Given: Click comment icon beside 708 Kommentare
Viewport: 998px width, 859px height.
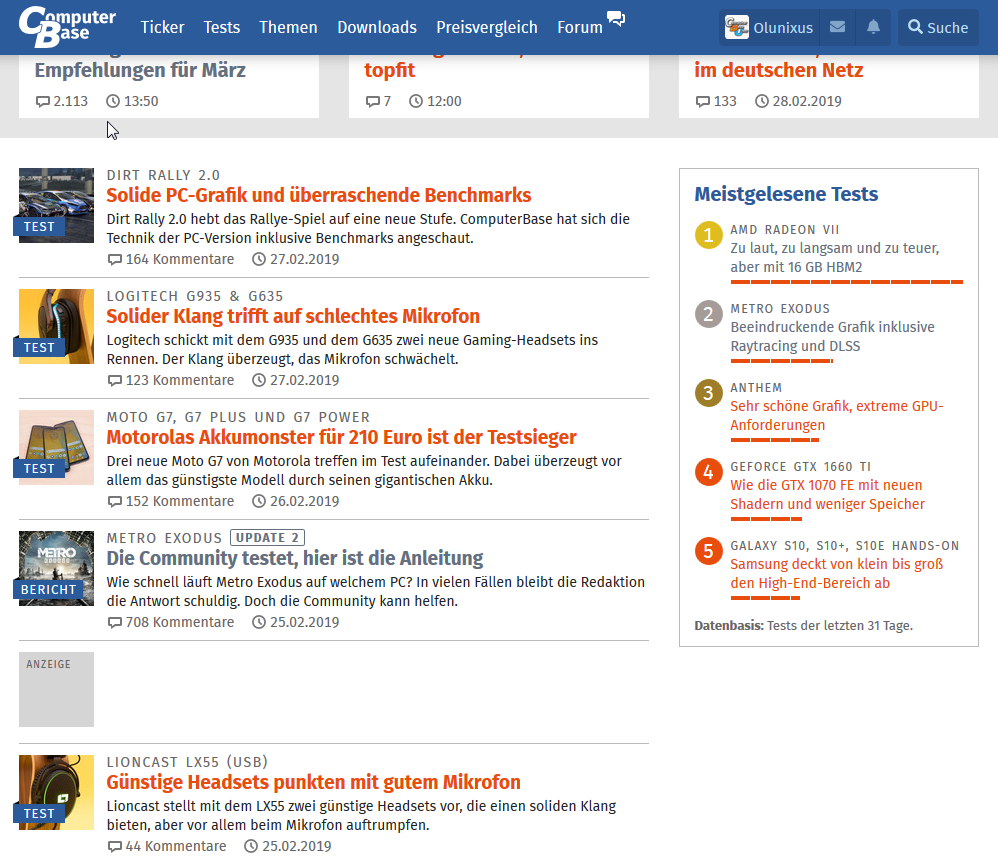Looking at the screenshot, I should 115,622.
